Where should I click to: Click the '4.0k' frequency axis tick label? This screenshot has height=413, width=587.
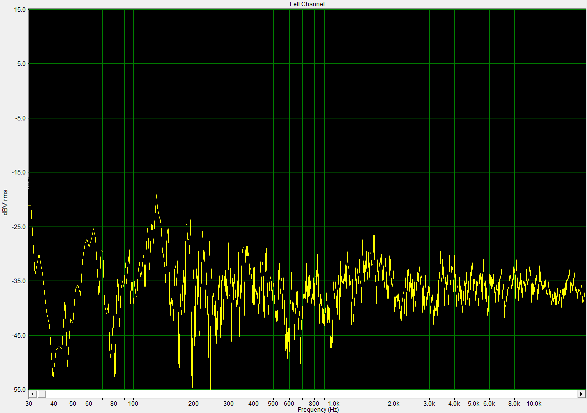[x=454, y=404]
